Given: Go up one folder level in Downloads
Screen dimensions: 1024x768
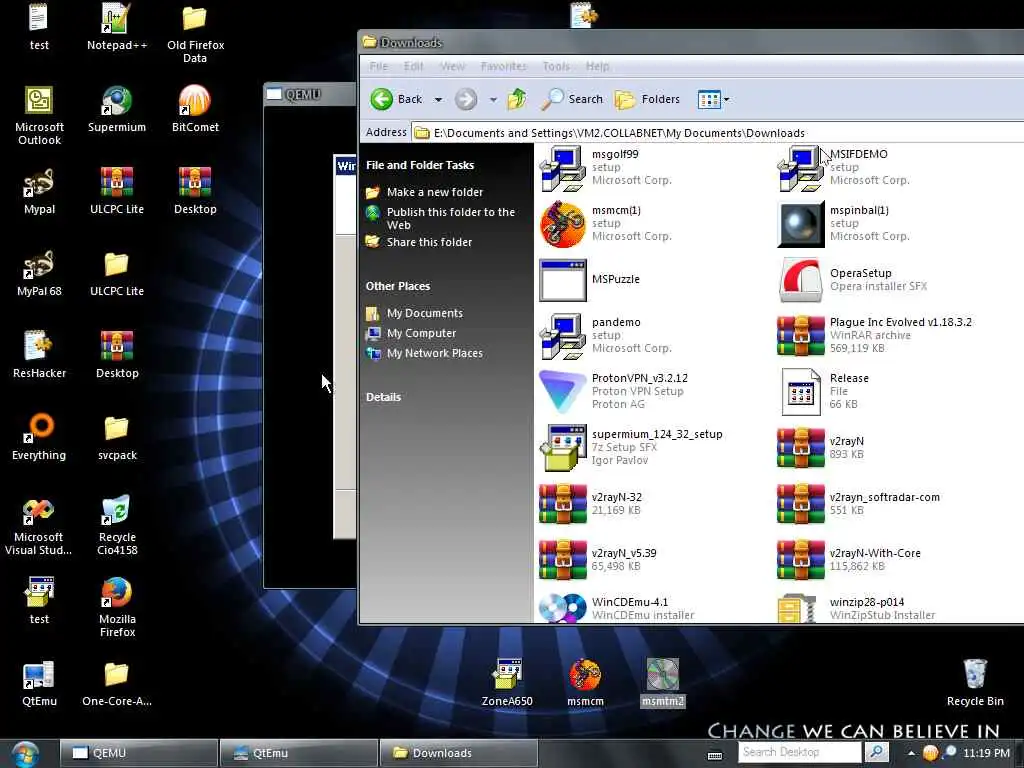Looking at the screenshot, I should click(517, 99).
